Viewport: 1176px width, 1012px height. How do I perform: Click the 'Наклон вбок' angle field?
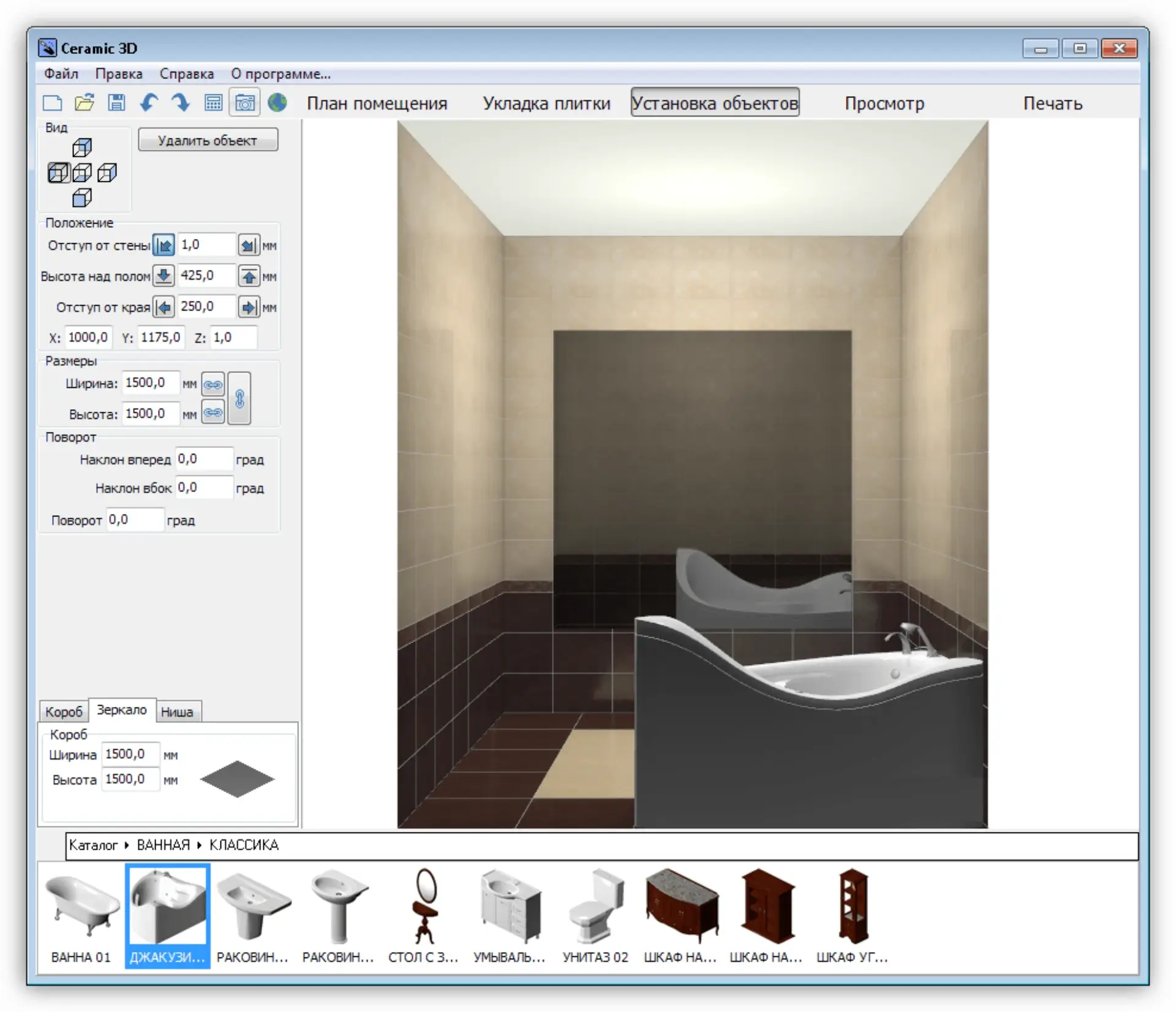[x=204, y=488]
